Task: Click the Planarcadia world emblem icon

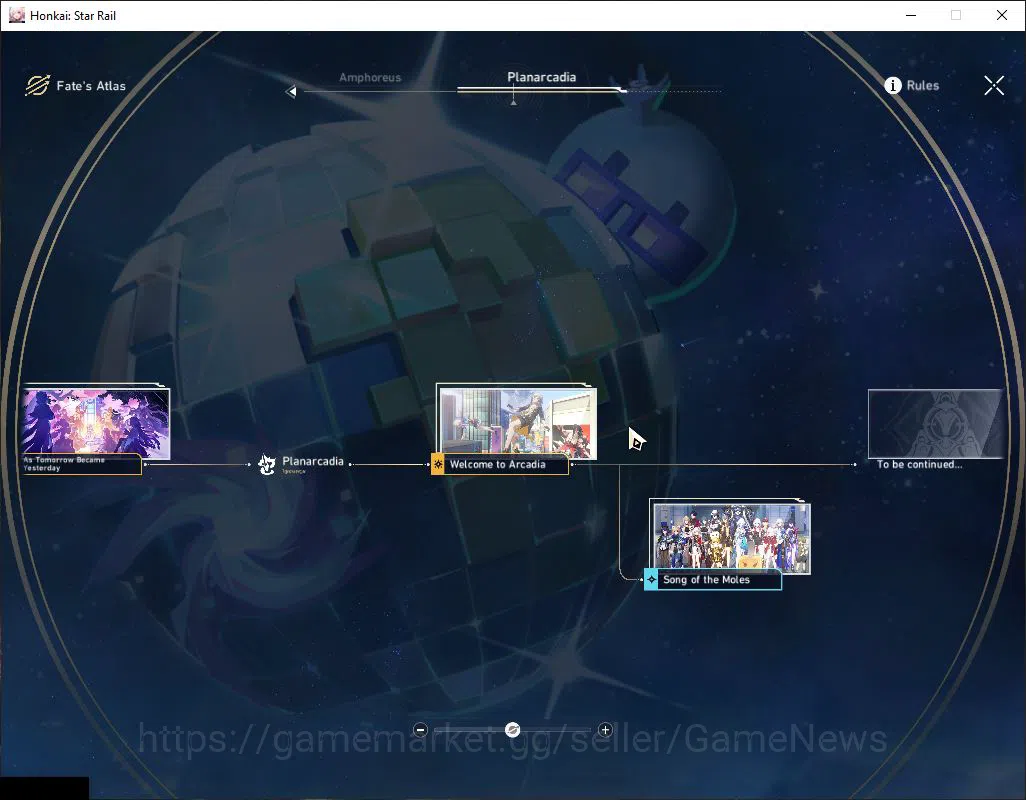Action: pyautogui.click(x=266, y=464)
